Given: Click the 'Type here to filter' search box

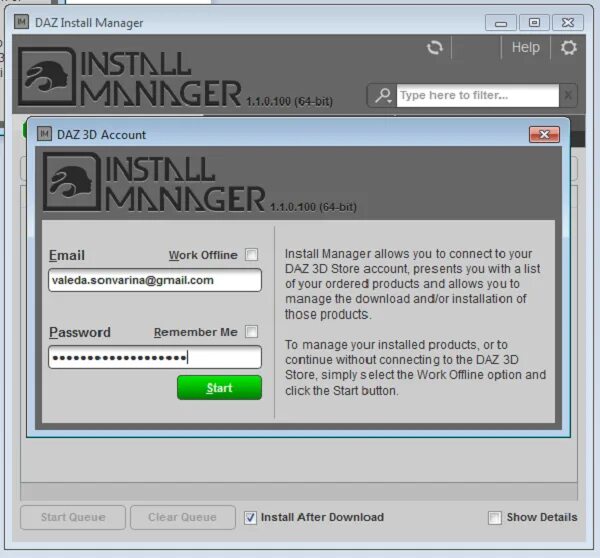Looking at the screenshot, I should click(478, 95).
